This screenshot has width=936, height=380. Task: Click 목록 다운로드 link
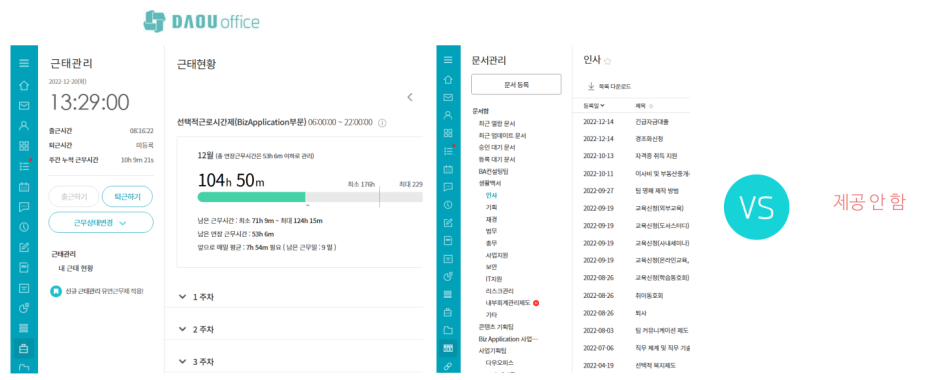pos(614,86)
